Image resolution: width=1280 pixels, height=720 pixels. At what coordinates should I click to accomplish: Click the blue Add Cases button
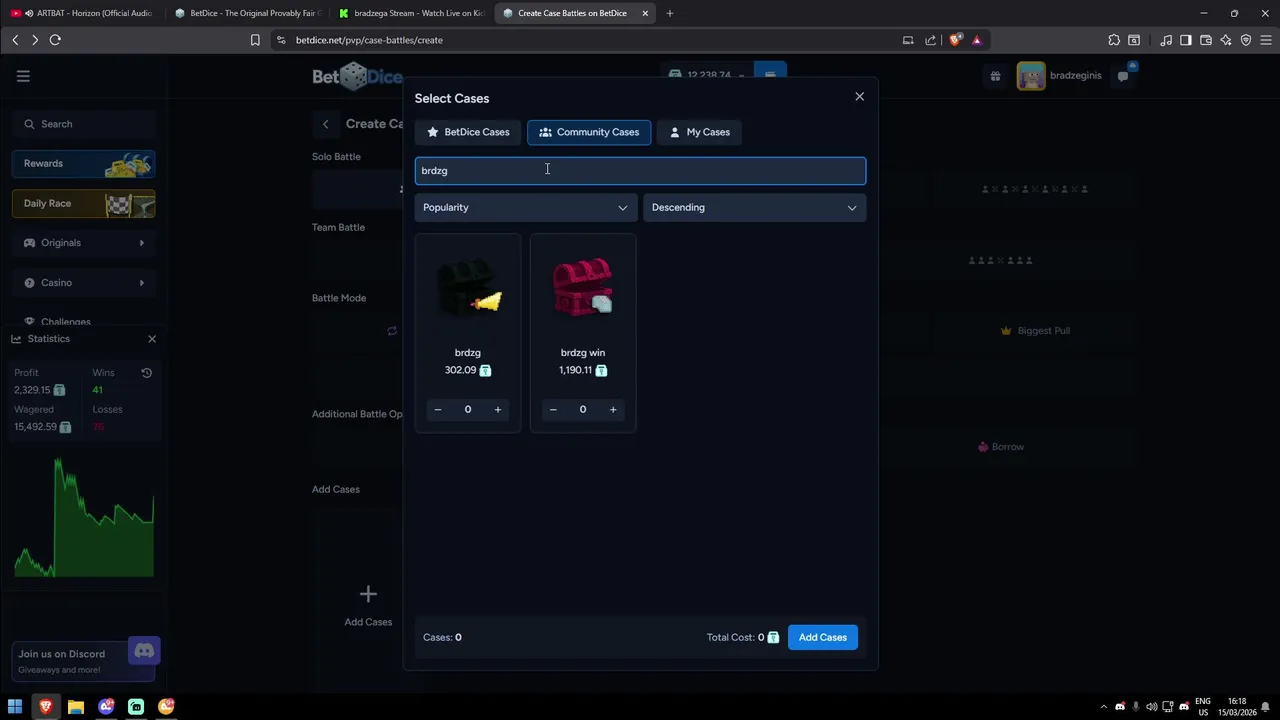(x=823, y=637)
